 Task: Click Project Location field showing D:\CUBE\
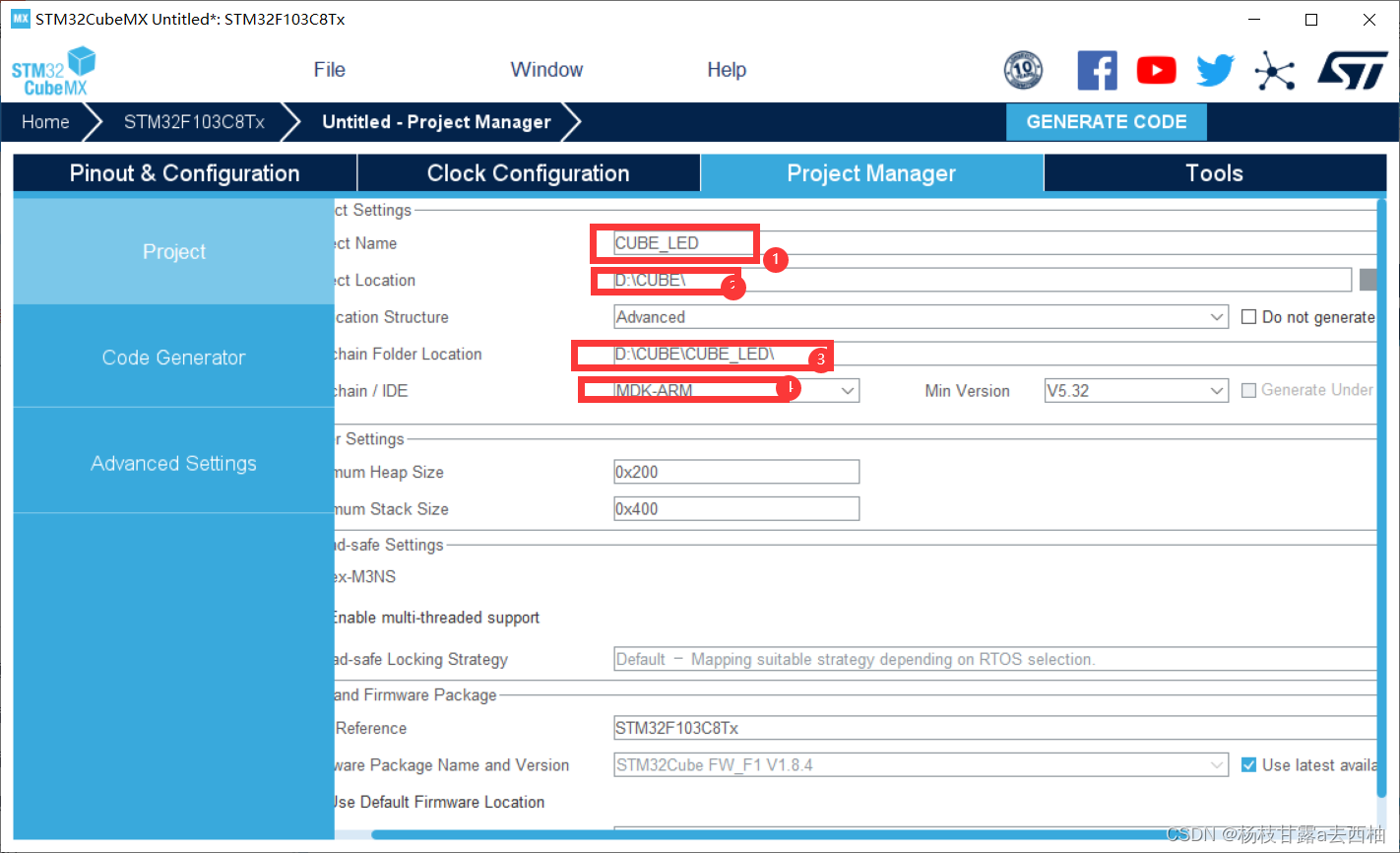point(982,281)
